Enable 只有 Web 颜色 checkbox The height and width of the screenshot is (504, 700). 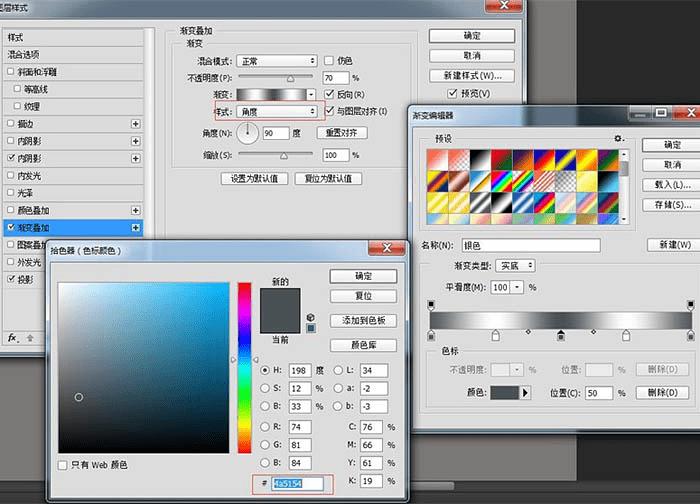click(x=63, y=465)
